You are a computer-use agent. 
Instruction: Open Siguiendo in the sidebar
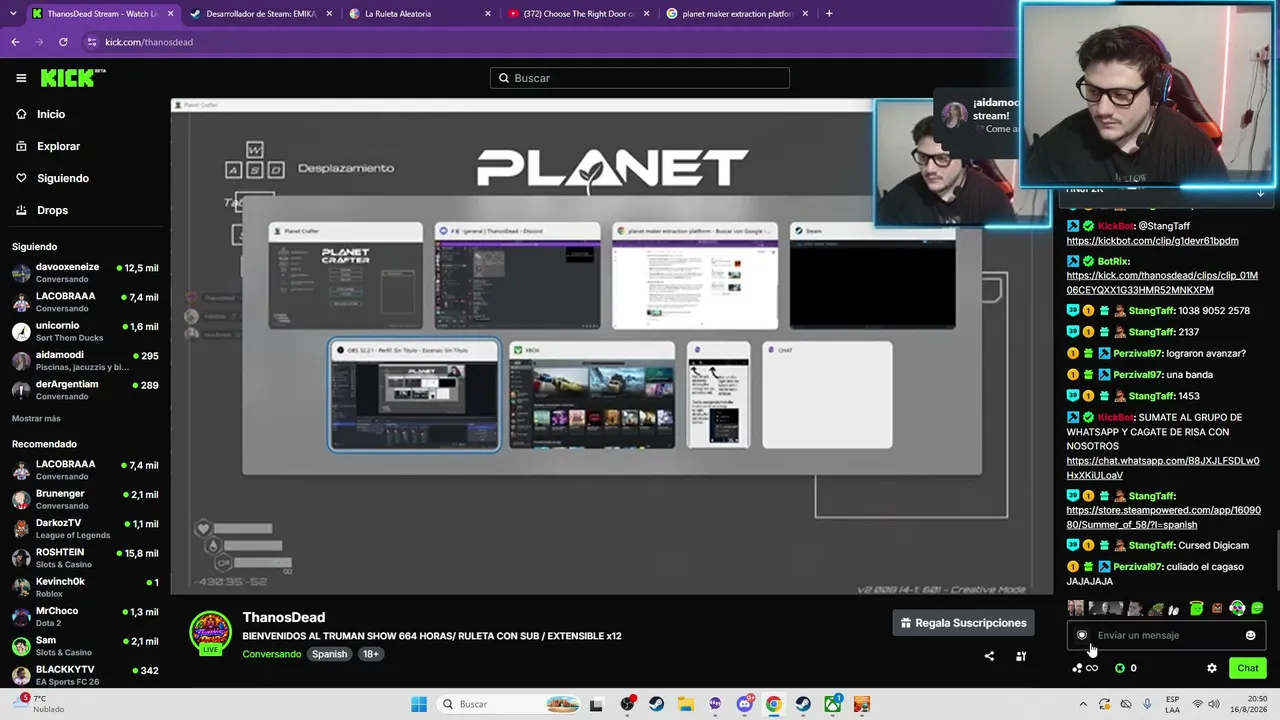pos(63,178)
